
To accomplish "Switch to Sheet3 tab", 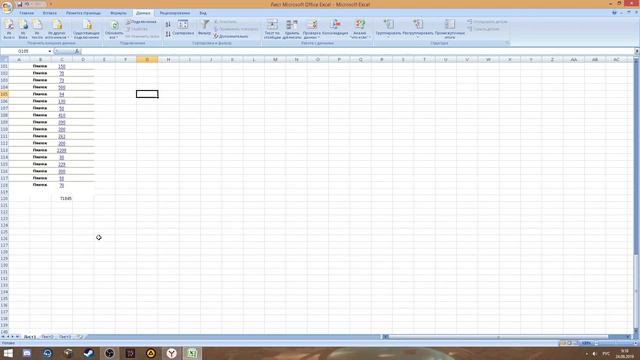I will click(65, 337).
